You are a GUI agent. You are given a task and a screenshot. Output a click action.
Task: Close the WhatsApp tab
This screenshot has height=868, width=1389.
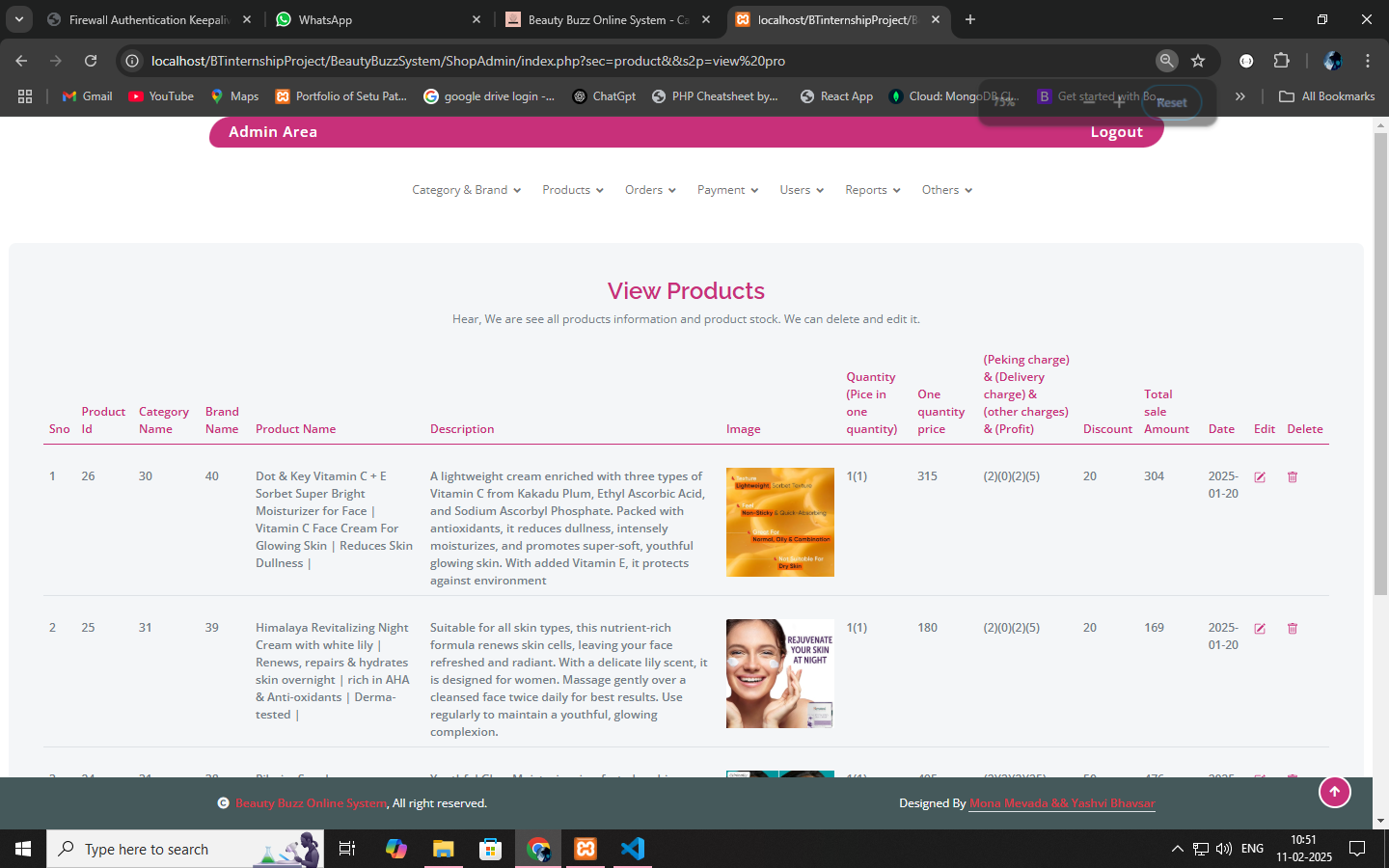tap(477, 19)
